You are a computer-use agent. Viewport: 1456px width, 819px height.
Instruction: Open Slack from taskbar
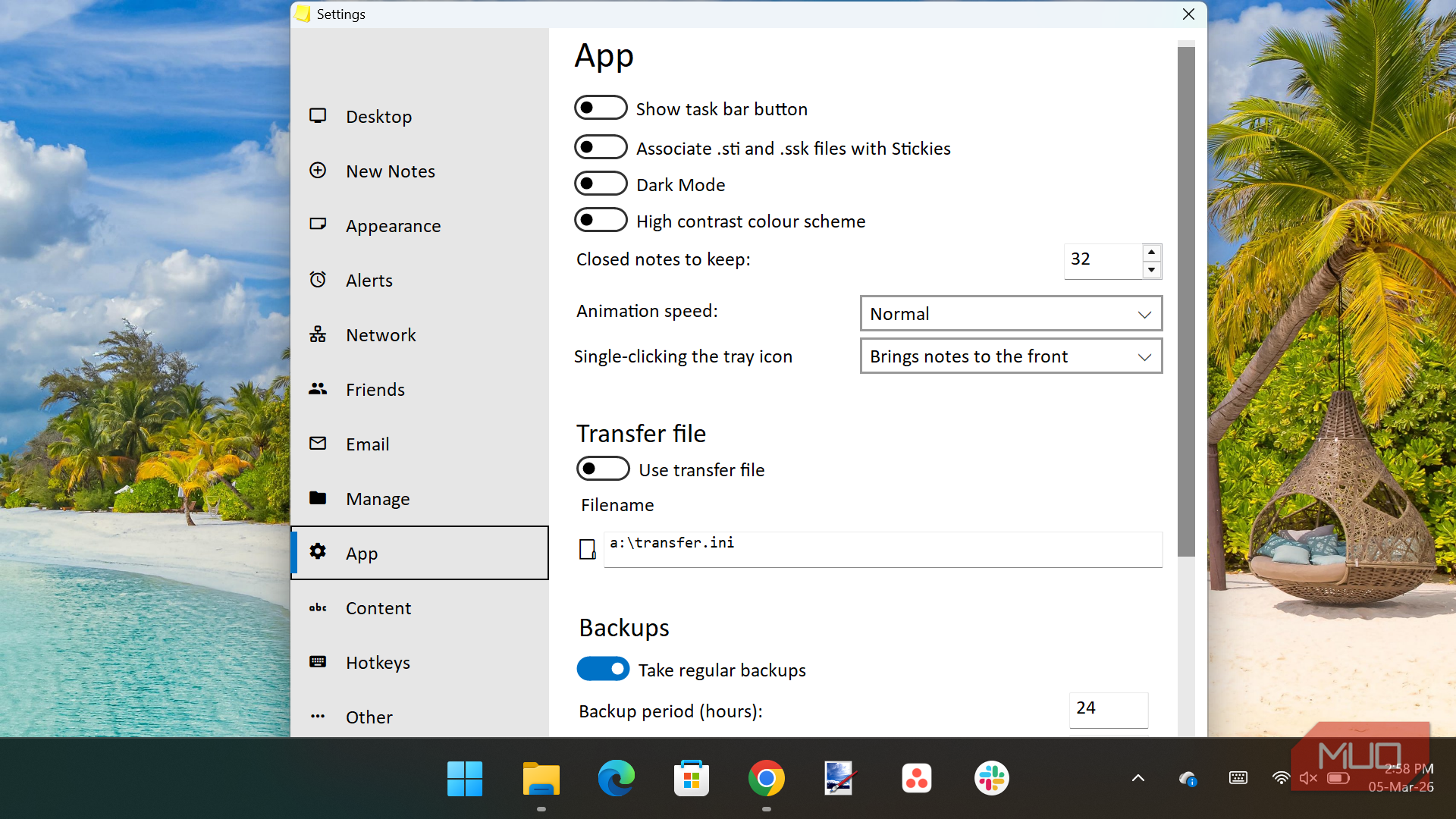(x=992, y=779)
